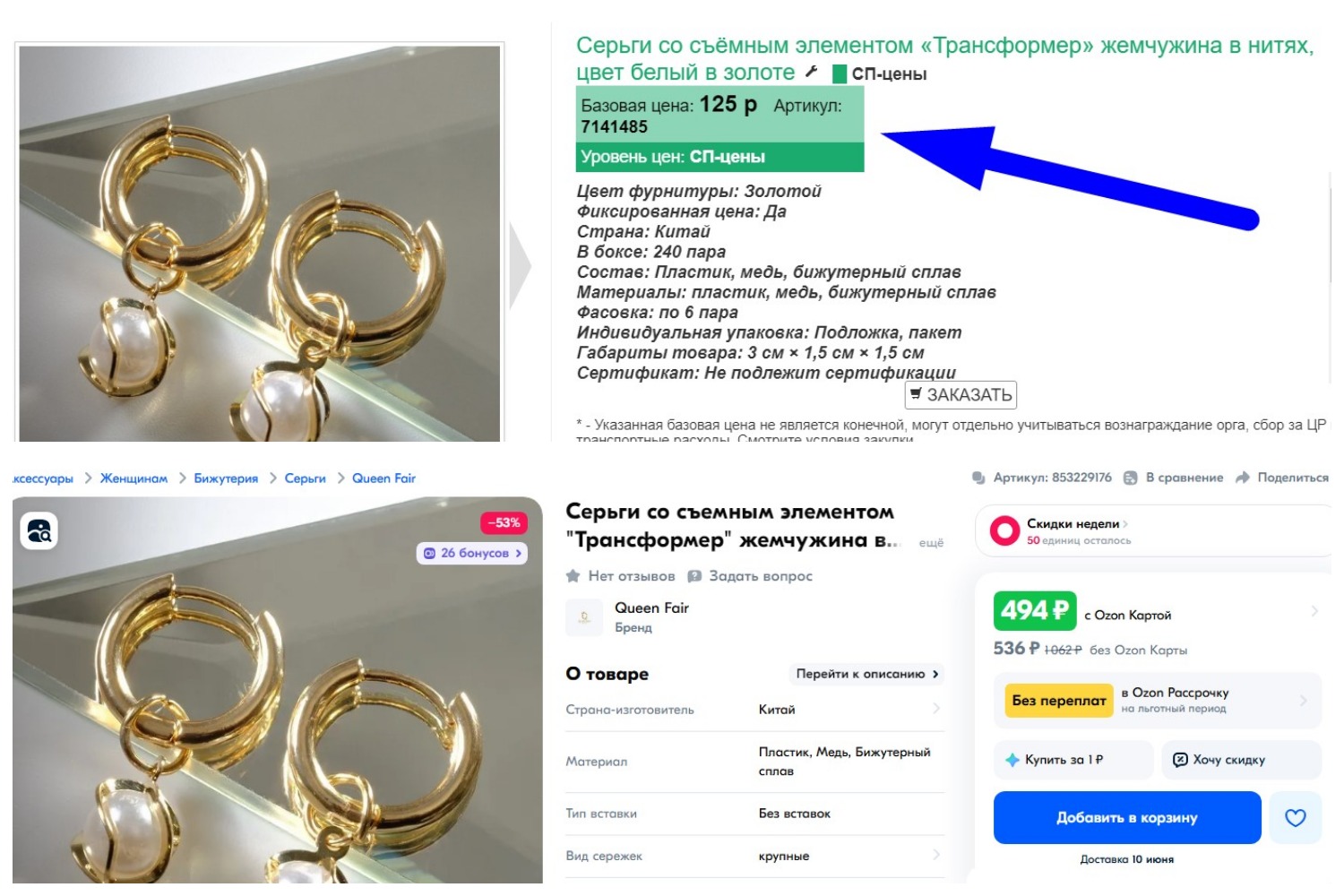The height and width of the screenshot is (896, 1344).
Task: Click the image search icon on photo
Action: tap(39, 530)
